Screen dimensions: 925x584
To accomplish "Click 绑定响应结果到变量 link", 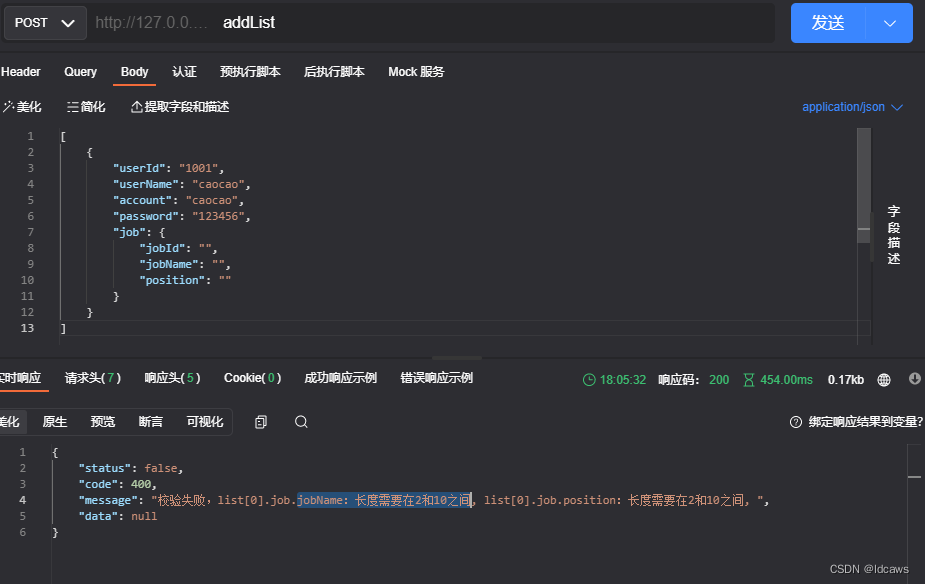I will tap(865, 422).
